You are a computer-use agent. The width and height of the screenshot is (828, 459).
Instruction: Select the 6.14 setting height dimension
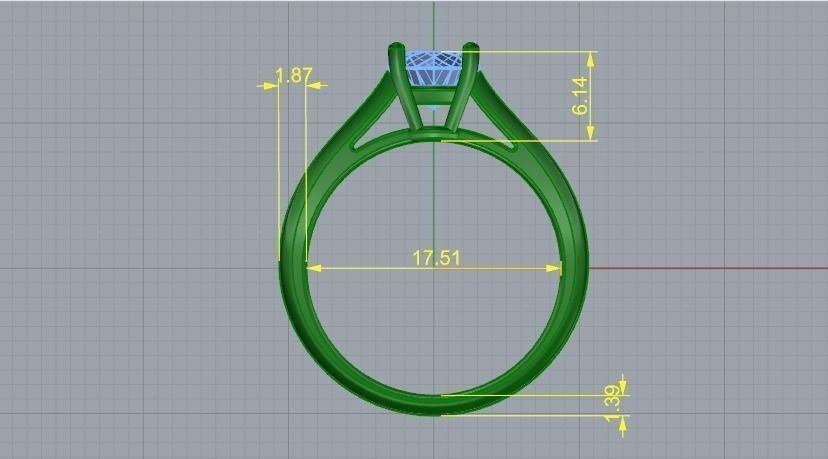579,96
